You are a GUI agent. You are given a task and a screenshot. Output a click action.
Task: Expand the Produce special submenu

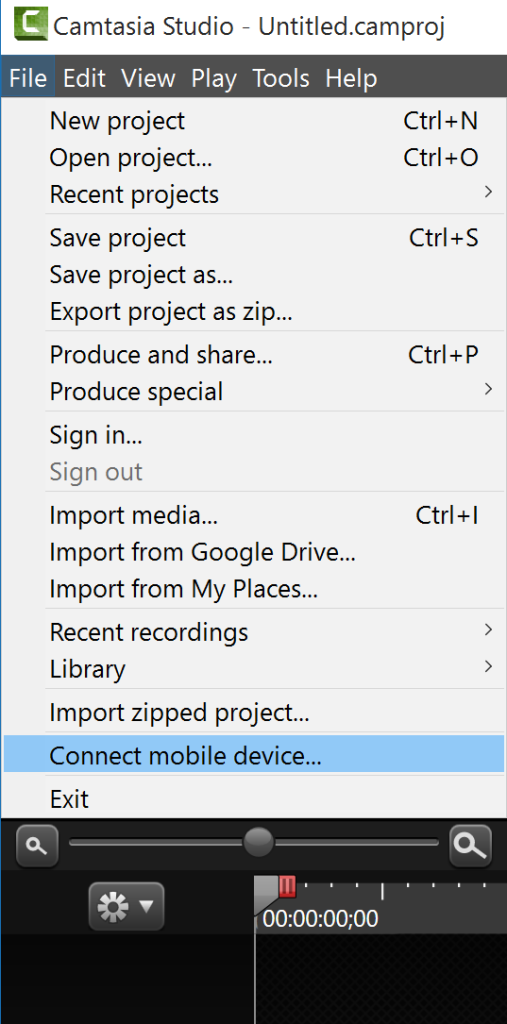(x=254, y=391)
